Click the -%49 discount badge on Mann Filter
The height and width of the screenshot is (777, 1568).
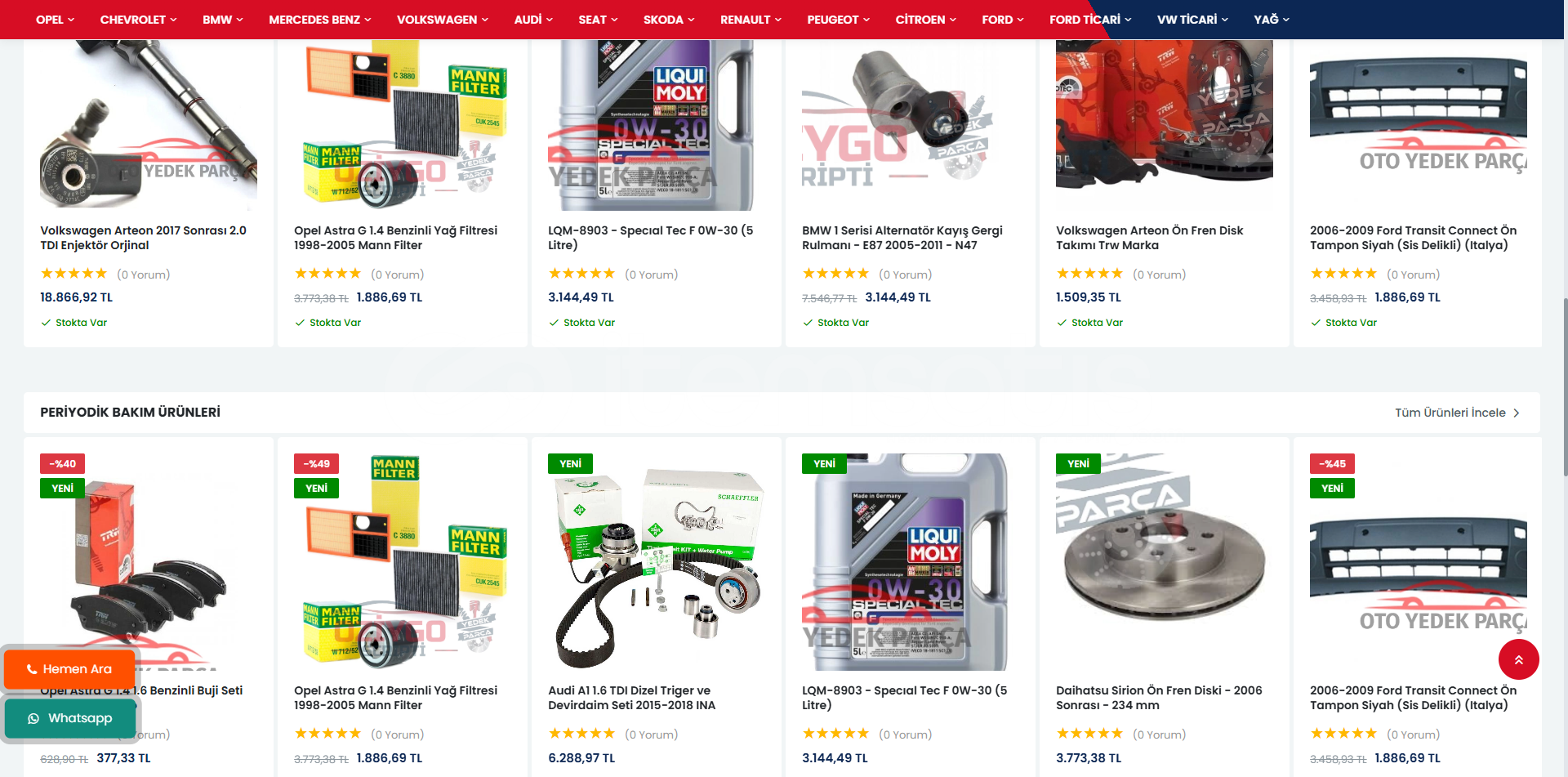[316, 463]
